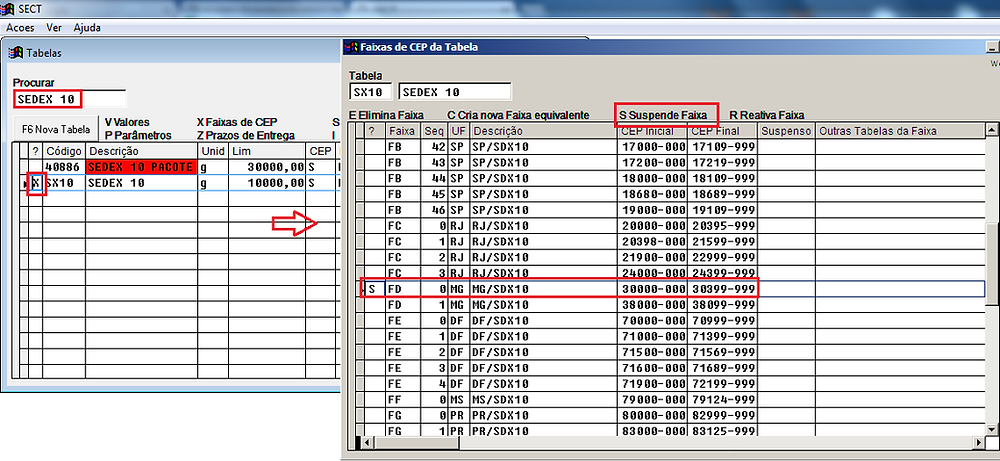Open the Ver menu
Viewport: 1000px width, 461px height.
point(54,27)
